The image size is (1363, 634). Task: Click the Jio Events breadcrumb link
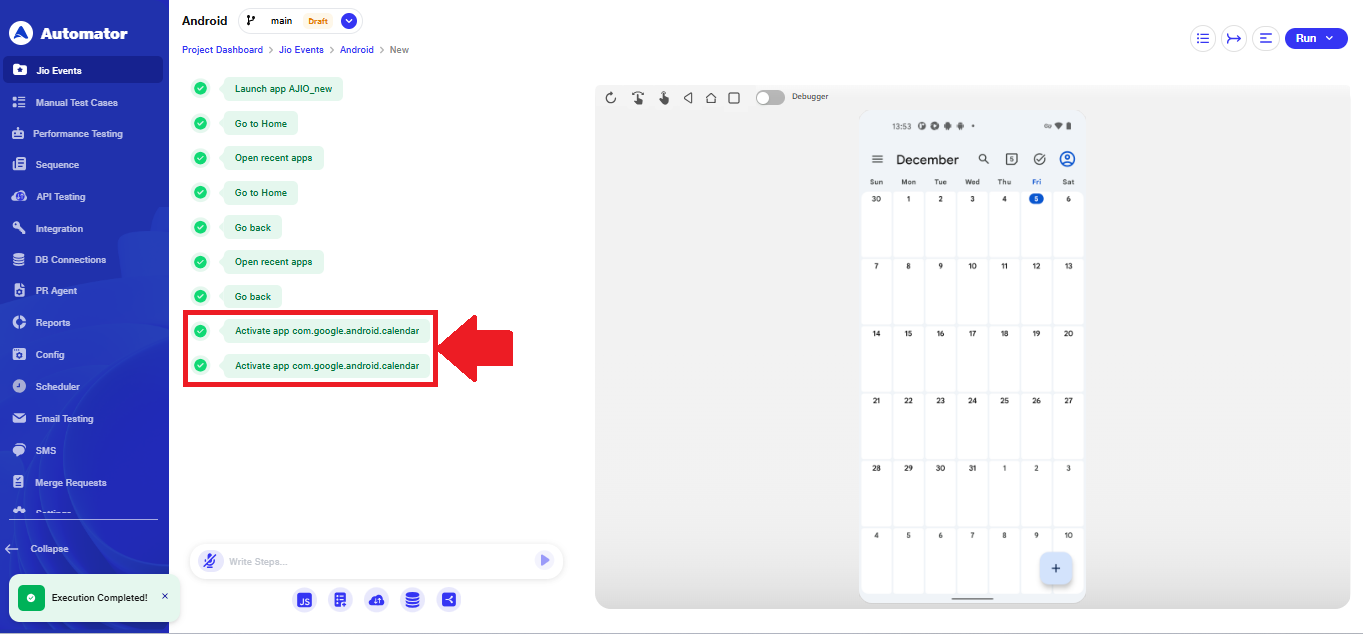tap(301, 50)
